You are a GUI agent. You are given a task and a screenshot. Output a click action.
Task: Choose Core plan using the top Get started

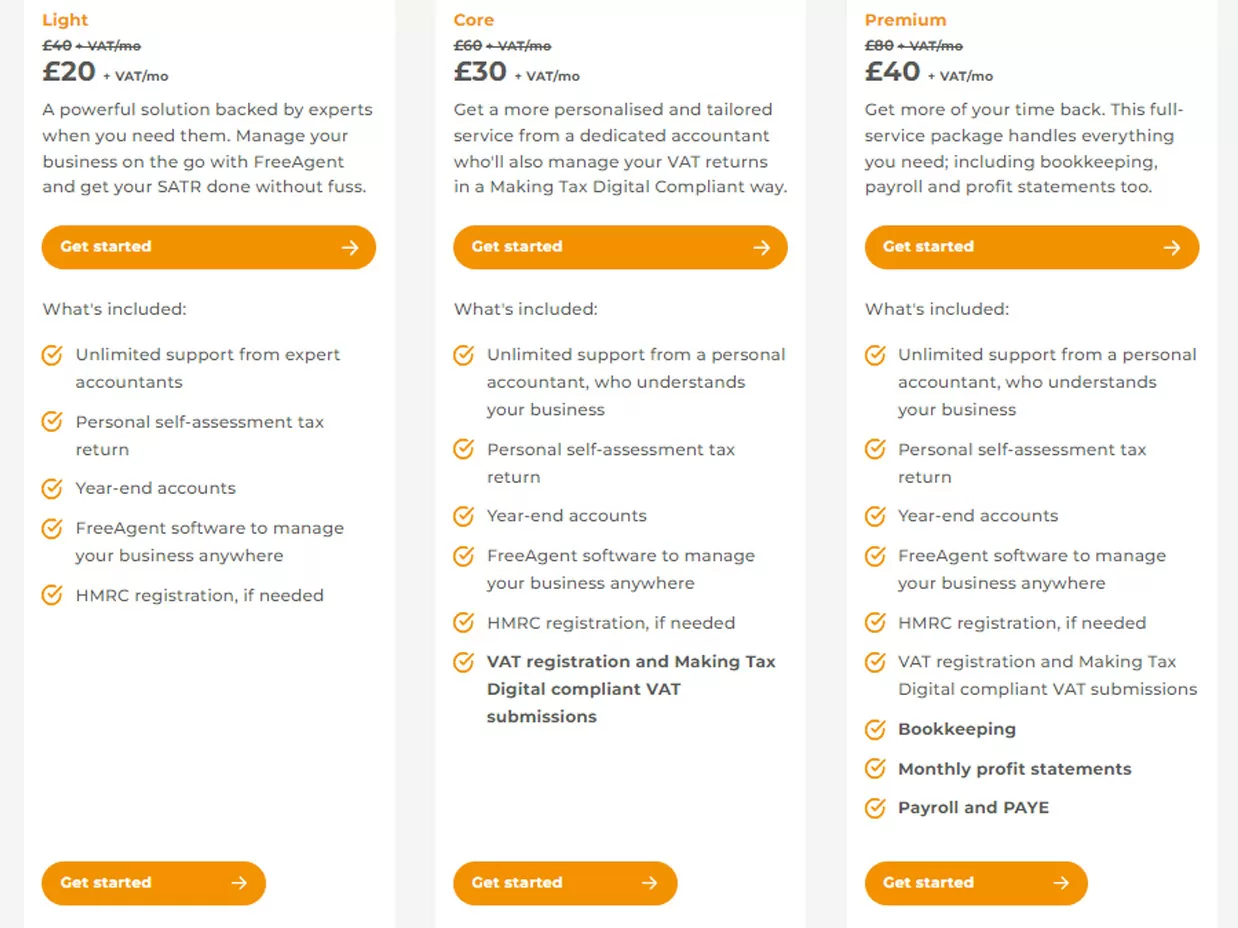(x=620, y=247)
